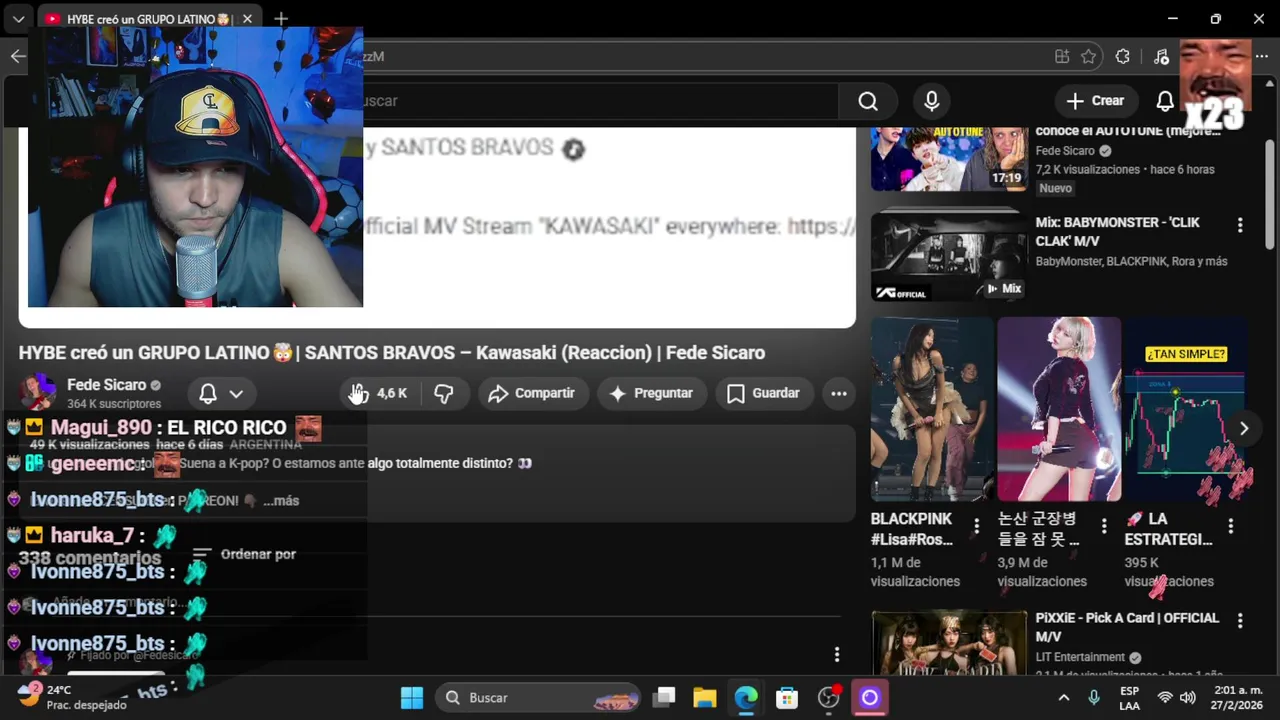Show next shorts with right chevron
1280x720 pixels.
click(x=1244, y=429)
